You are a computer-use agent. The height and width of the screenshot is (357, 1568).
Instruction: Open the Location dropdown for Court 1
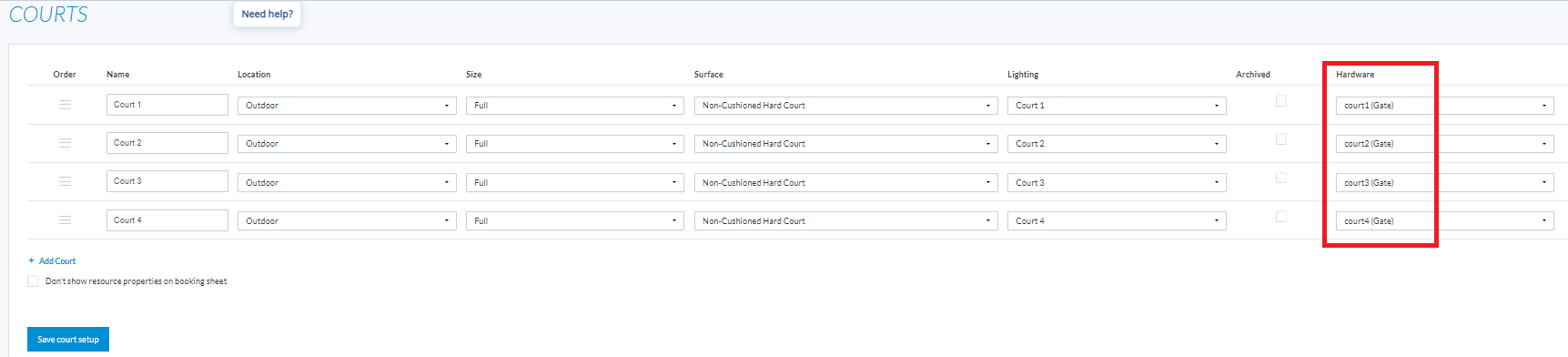coord(347,106)
